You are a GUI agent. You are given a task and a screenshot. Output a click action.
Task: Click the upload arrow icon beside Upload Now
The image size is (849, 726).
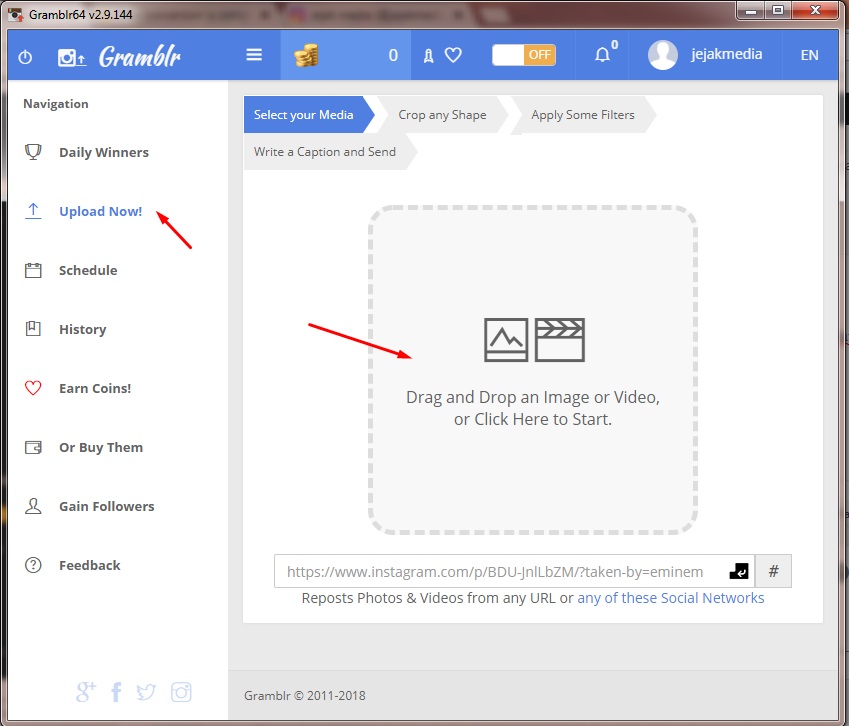click(33, 211)
